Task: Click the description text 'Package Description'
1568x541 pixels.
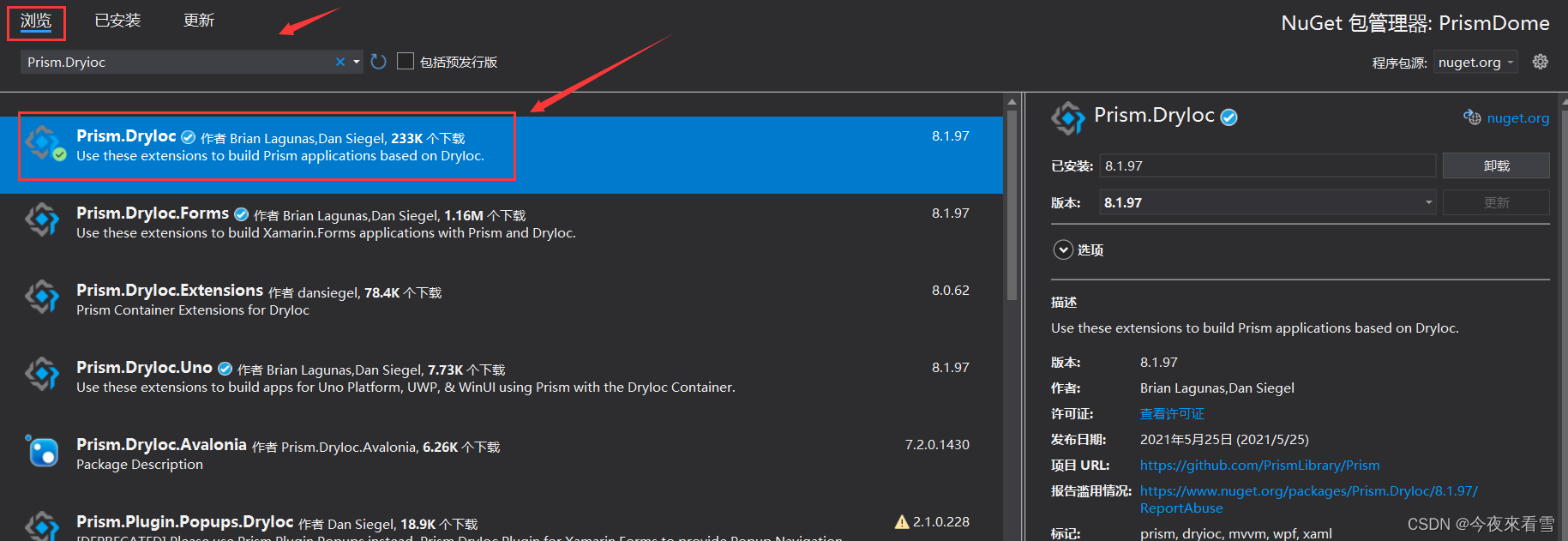Action: (140, 465)
